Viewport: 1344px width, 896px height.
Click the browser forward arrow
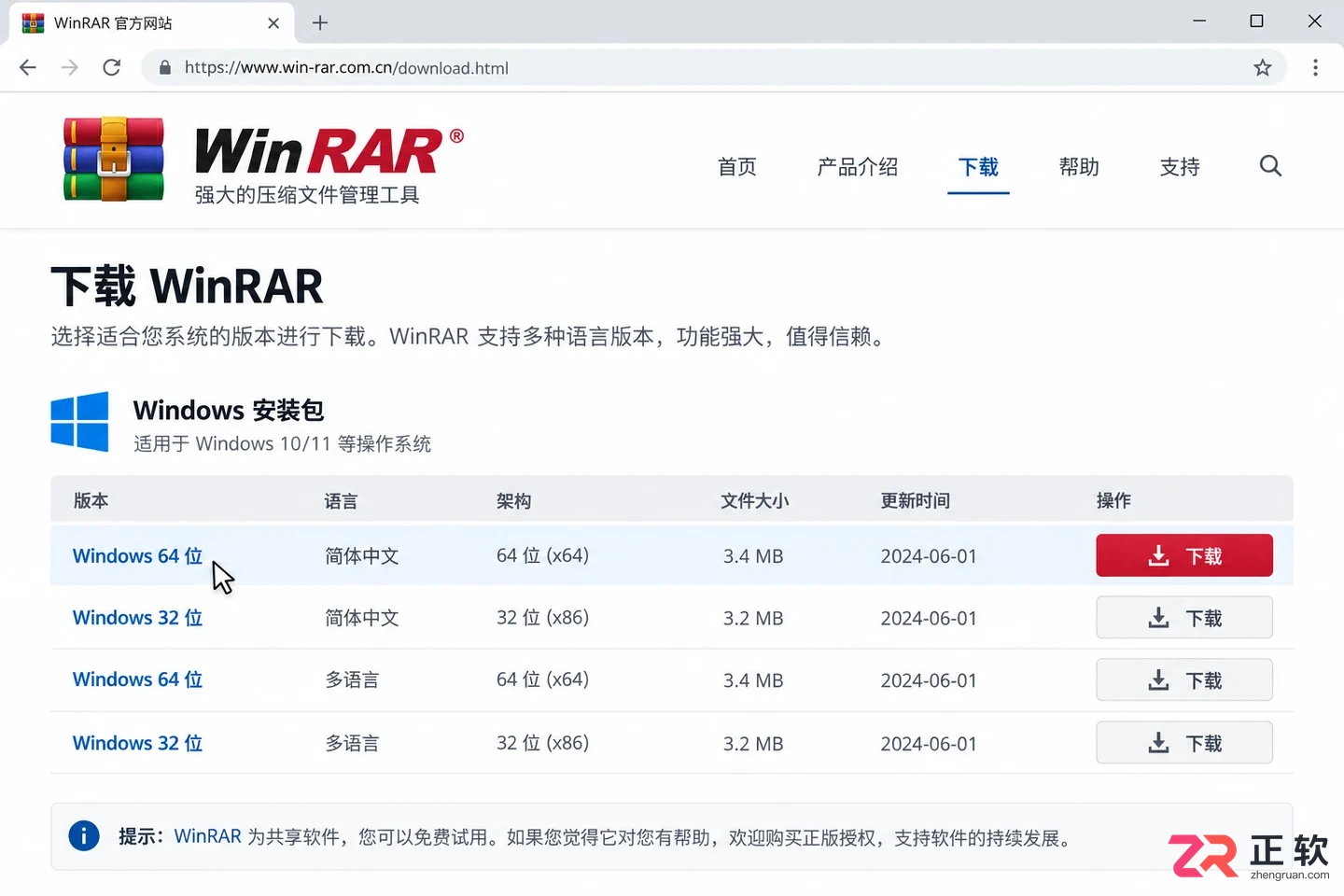[x=70, y=67]
